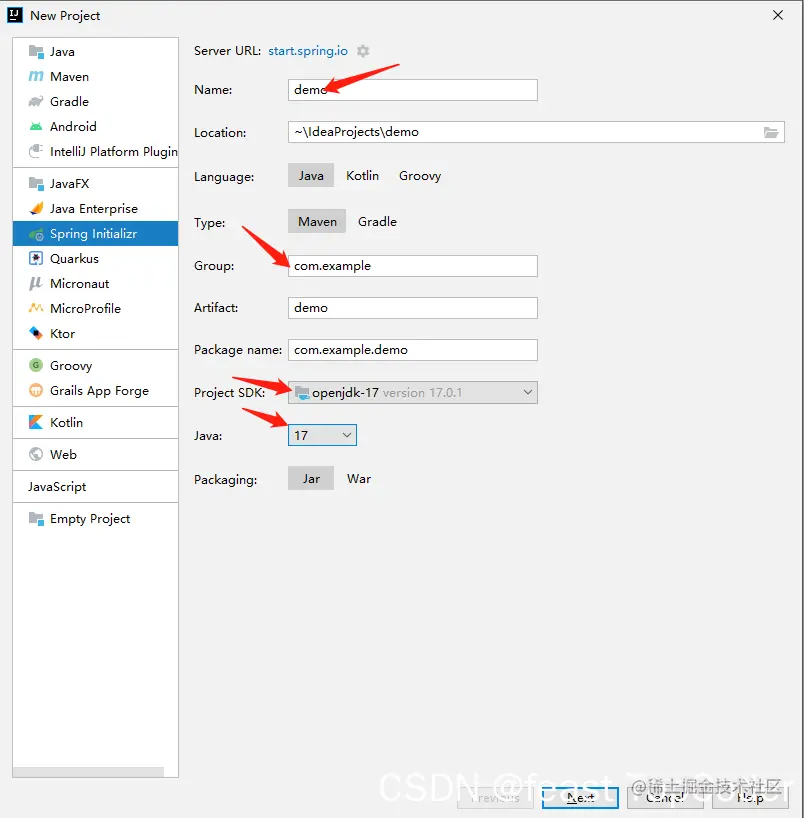This screenshot has width=804, height=818.
Task: Click the IntelliJ logo in title bar
Action: pos(15,15)
